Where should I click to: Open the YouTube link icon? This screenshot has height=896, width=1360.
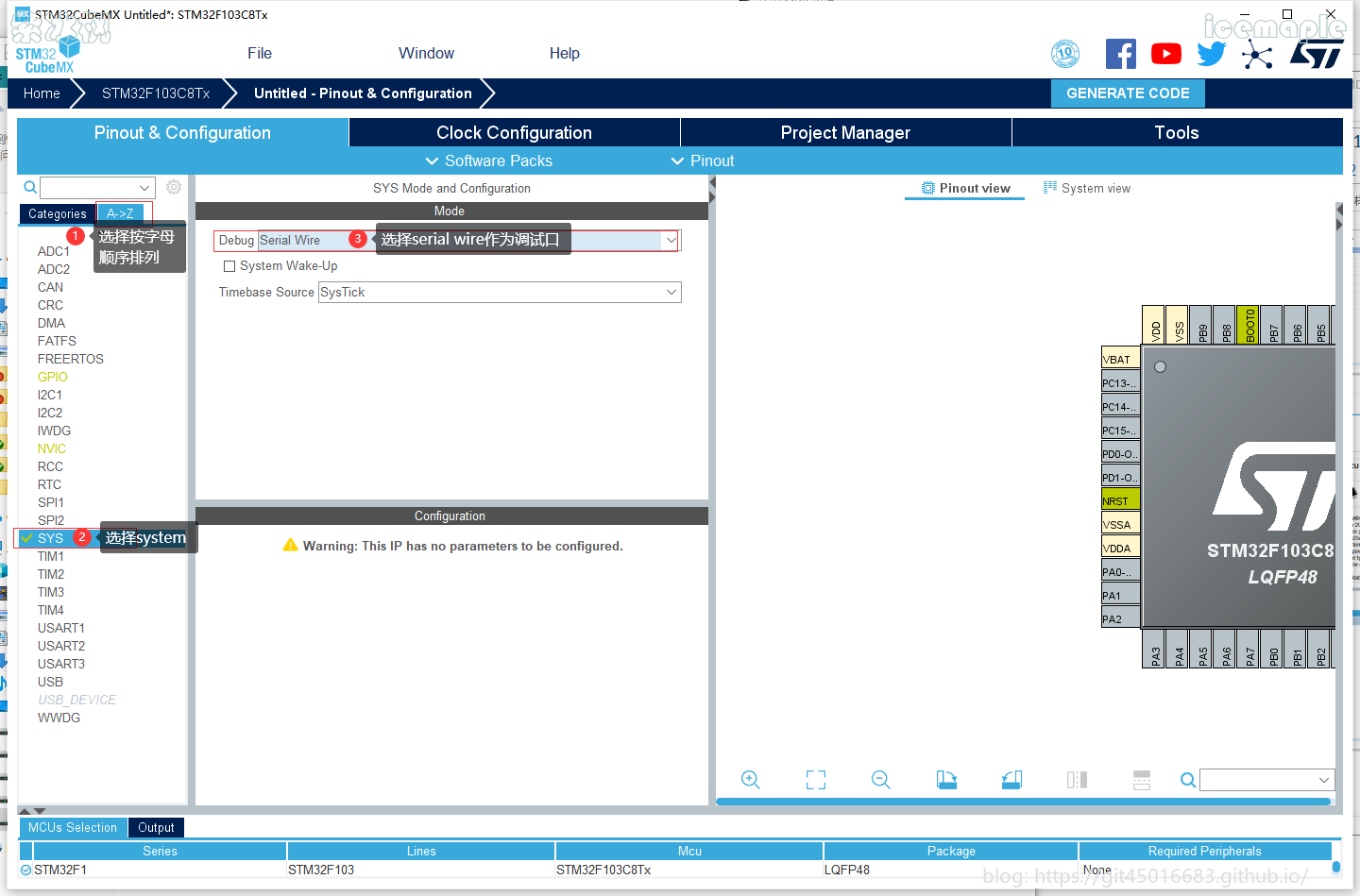(x=1166, y=54)
